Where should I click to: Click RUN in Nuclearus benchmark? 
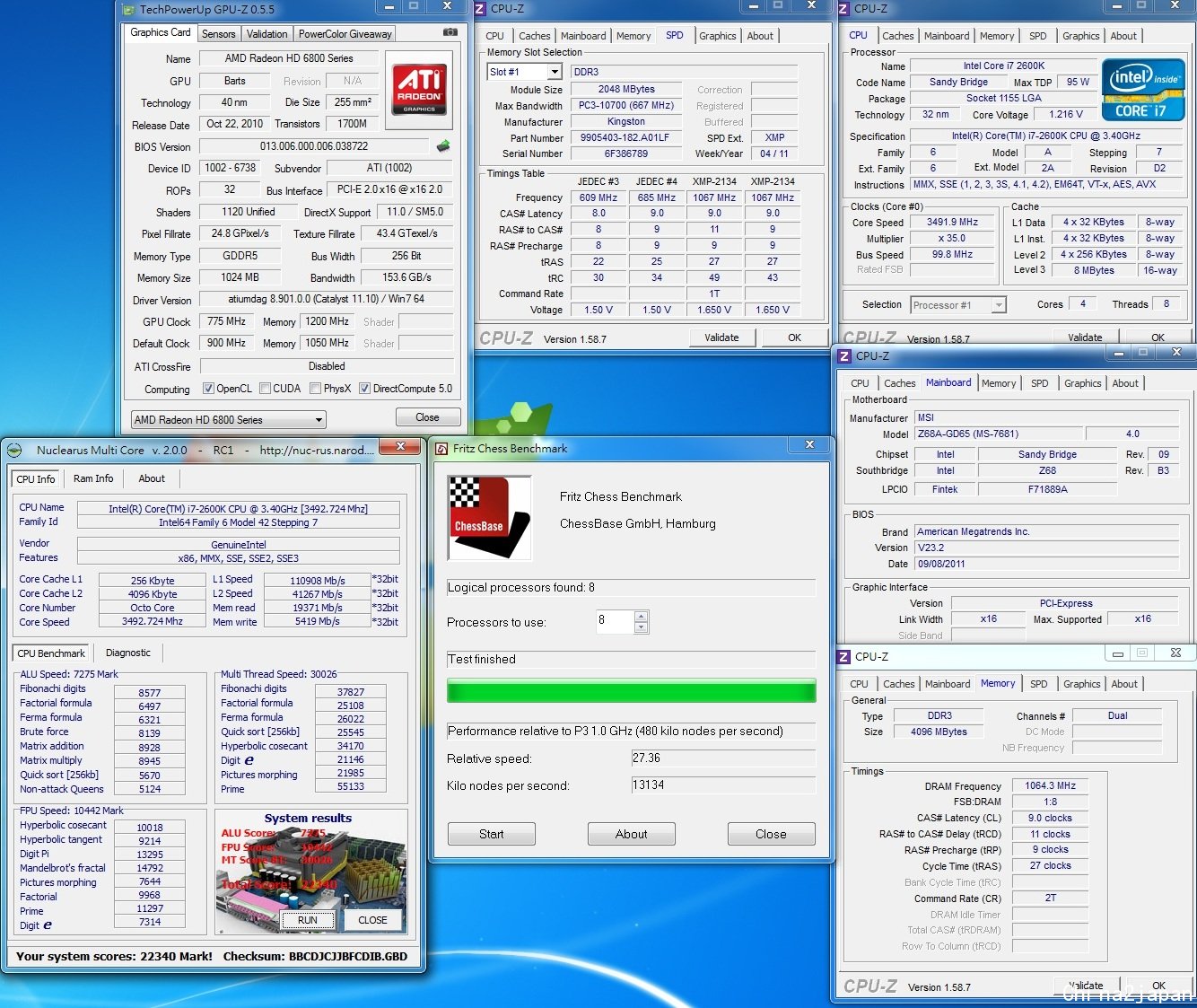308,920
